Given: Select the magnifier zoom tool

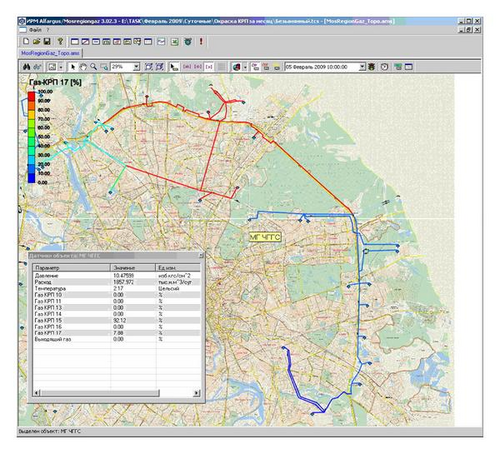Looking at the screenshot, I should pos(94,67).
